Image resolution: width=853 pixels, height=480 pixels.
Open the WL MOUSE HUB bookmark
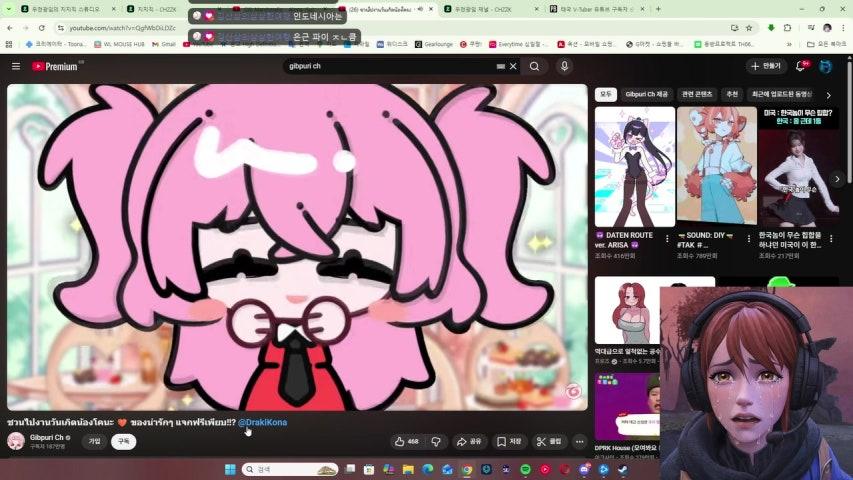click(x=119, y=44)
